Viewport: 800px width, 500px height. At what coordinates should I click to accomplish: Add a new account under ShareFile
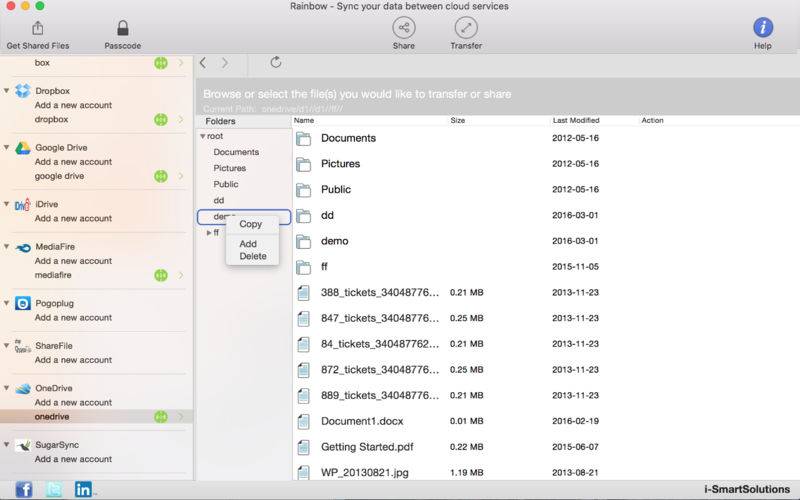(x=73, y=360)
